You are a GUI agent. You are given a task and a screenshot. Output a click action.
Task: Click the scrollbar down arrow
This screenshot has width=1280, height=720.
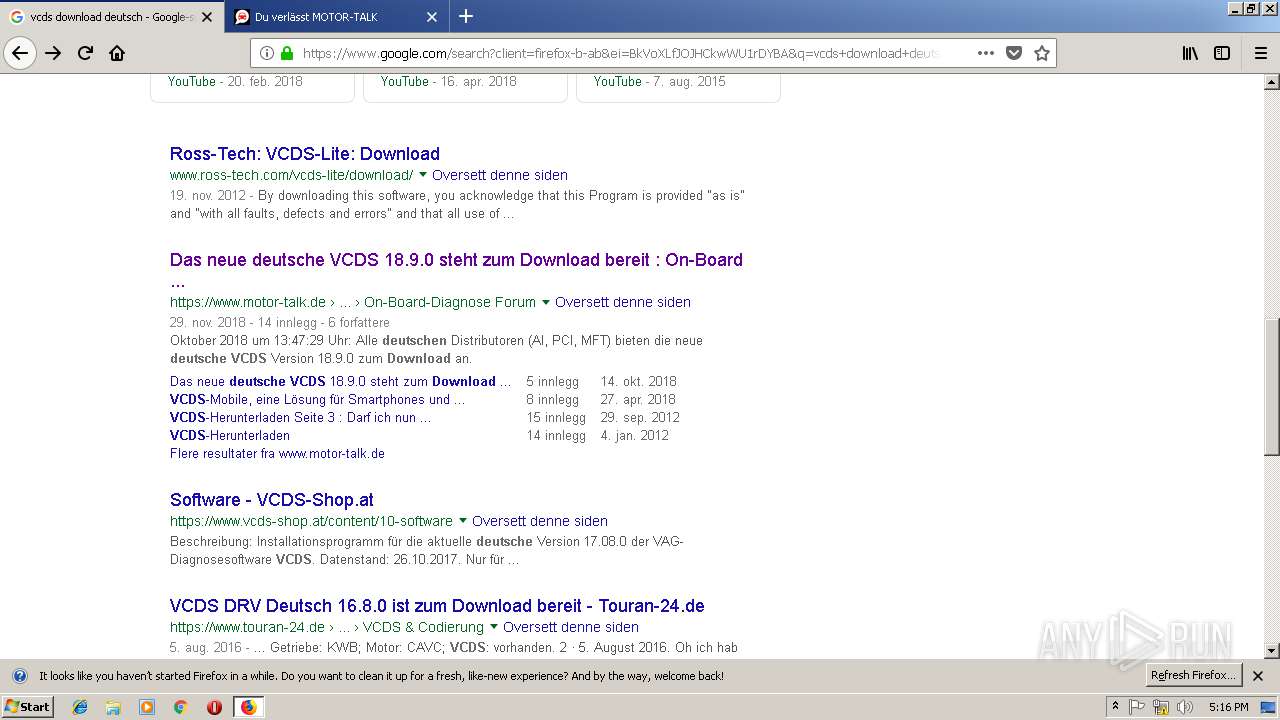pyautogui.click(x=1272, y=650)
